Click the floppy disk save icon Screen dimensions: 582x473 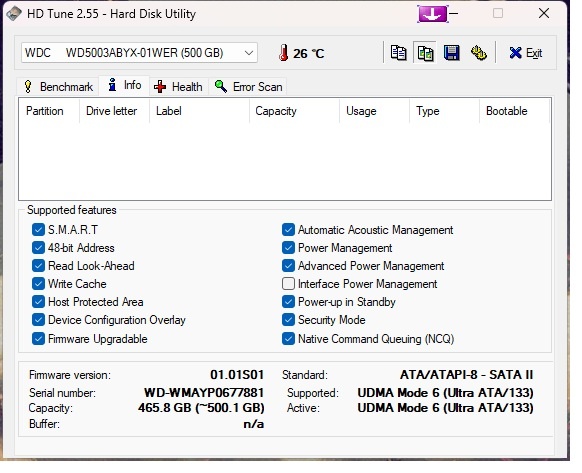coord(451,53)
